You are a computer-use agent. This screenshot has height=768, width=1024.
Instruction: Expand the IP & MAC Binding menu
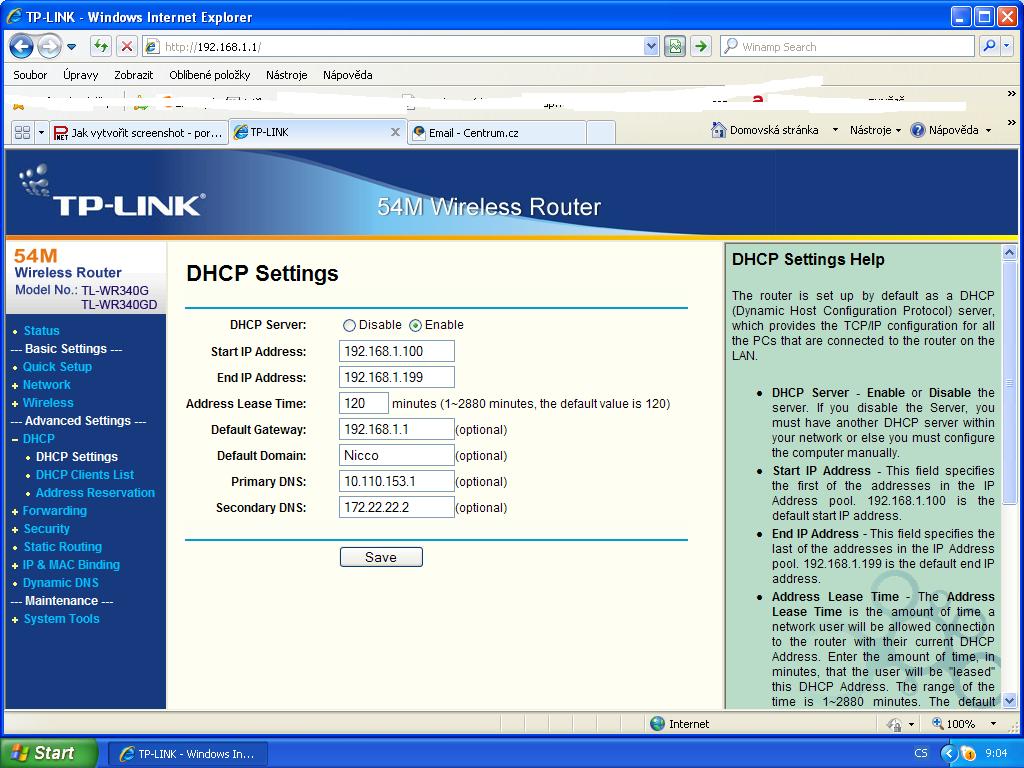[x=71, y=565]
